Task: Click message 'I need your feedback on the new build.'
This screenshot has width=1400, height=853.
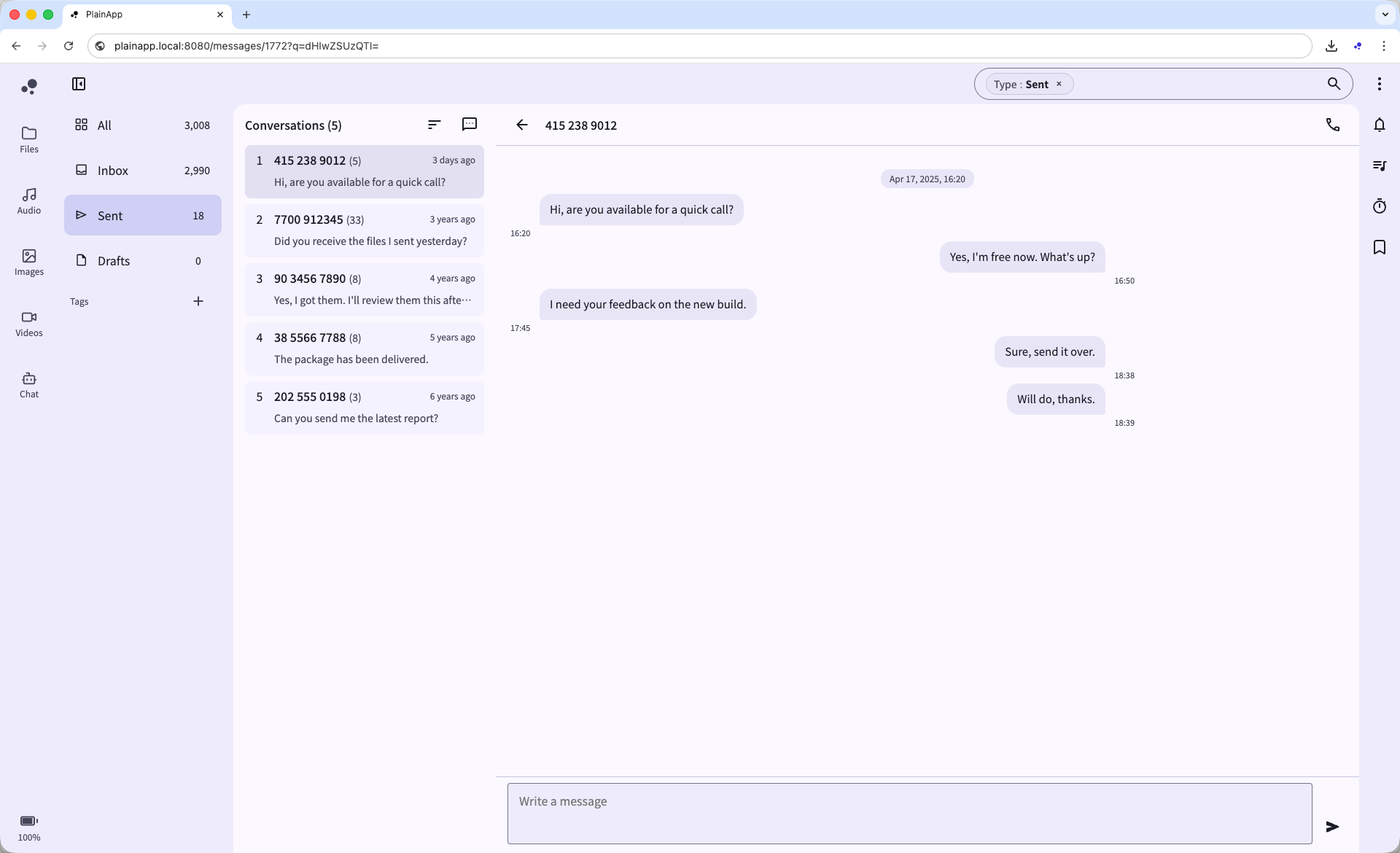Action: [x=647, y=305]
